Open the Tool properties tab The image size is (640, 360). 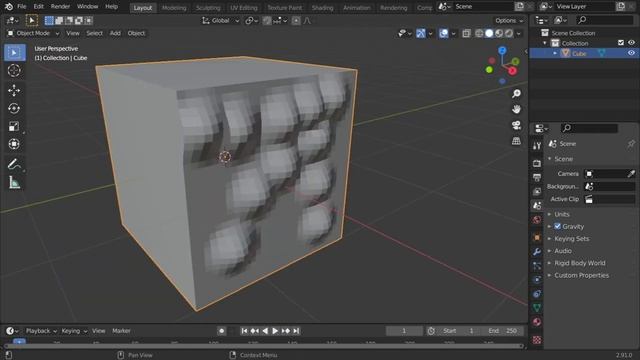537,146
